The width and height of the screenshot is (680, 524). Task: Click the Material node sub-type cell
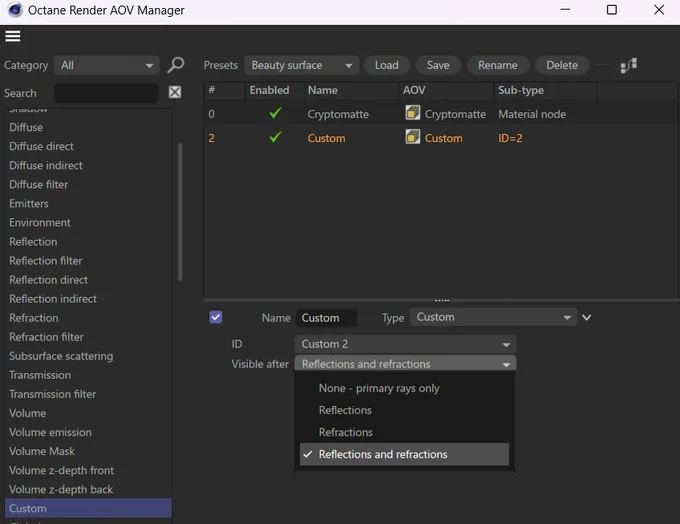pos(532,114)
